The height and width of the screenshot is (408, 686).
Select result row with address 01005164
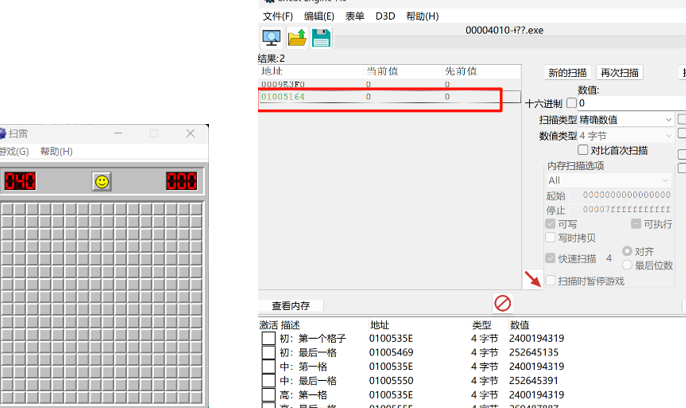[x=389, y=97]
